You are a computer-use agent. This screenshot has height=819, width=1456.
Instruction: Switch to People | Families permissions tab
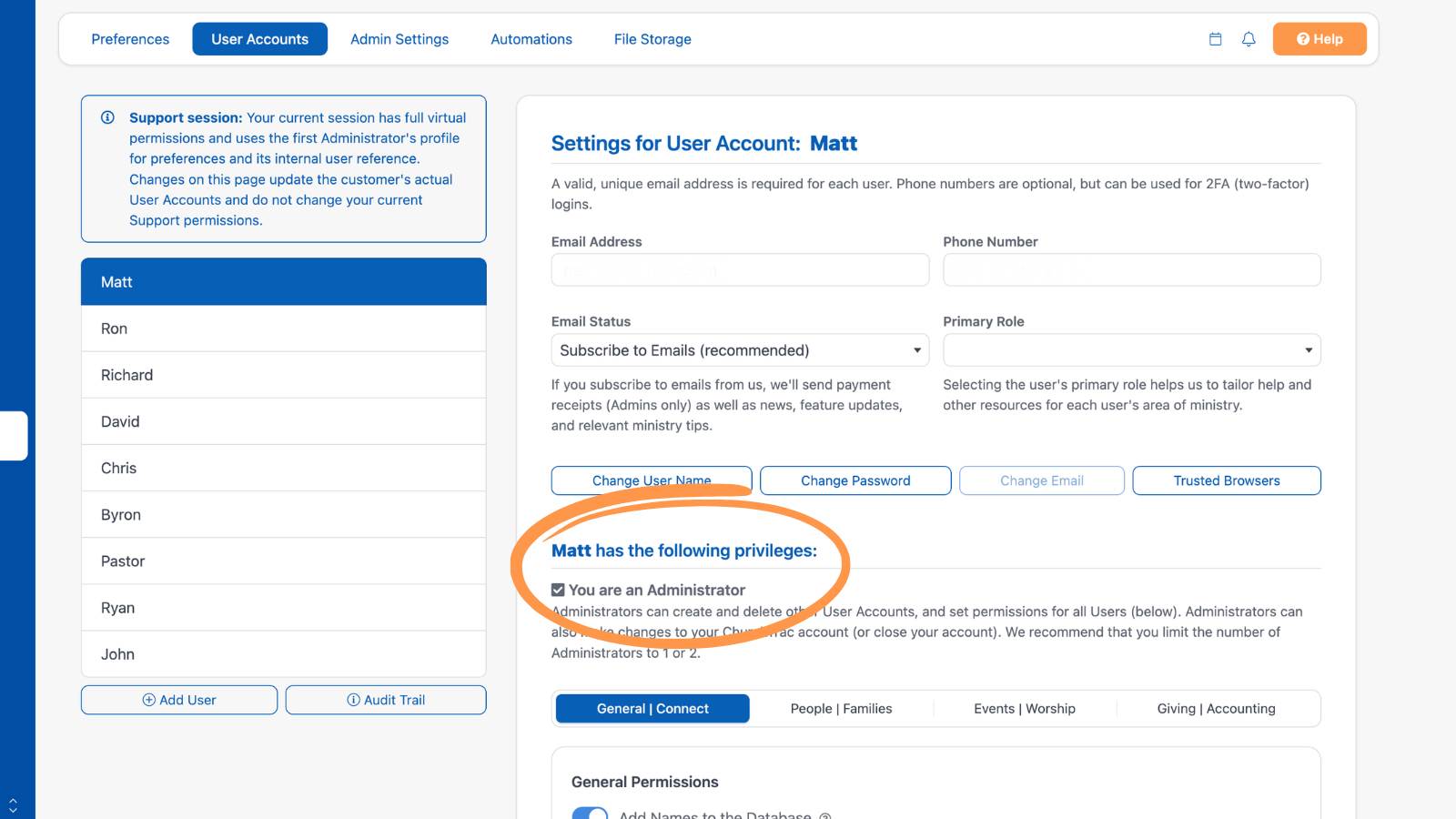(842, 709)
